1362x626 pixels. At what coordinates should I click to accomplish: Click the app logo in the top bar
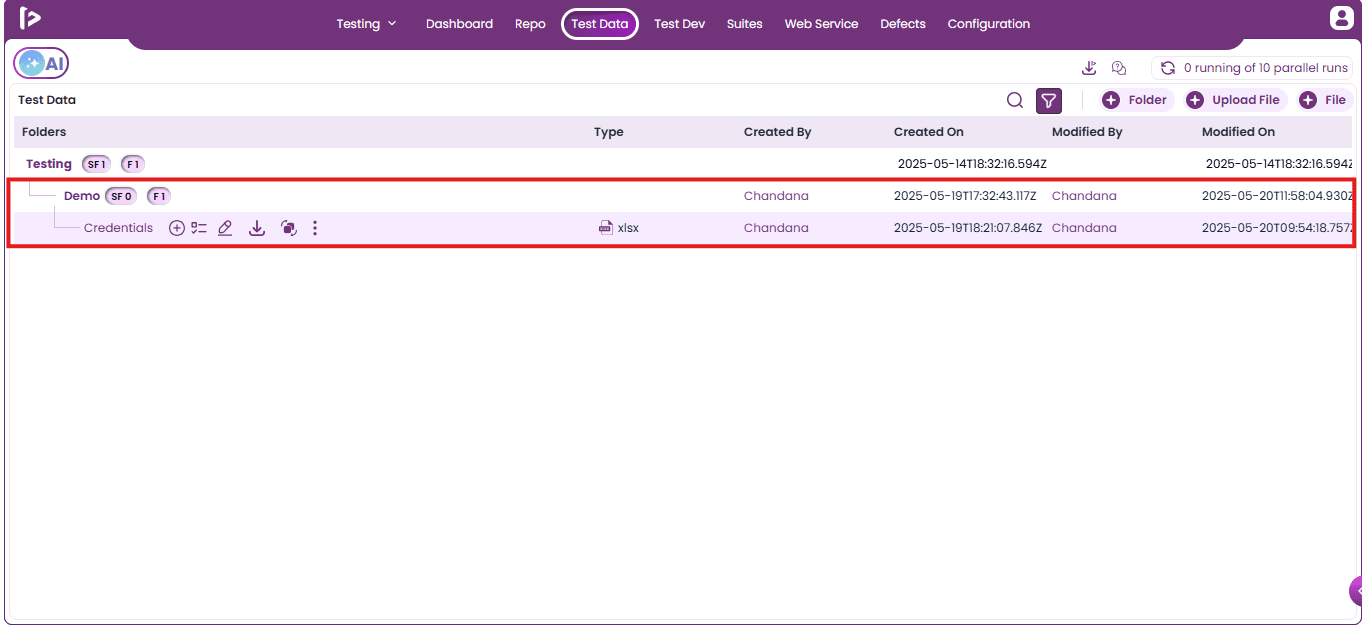[30, 19]
